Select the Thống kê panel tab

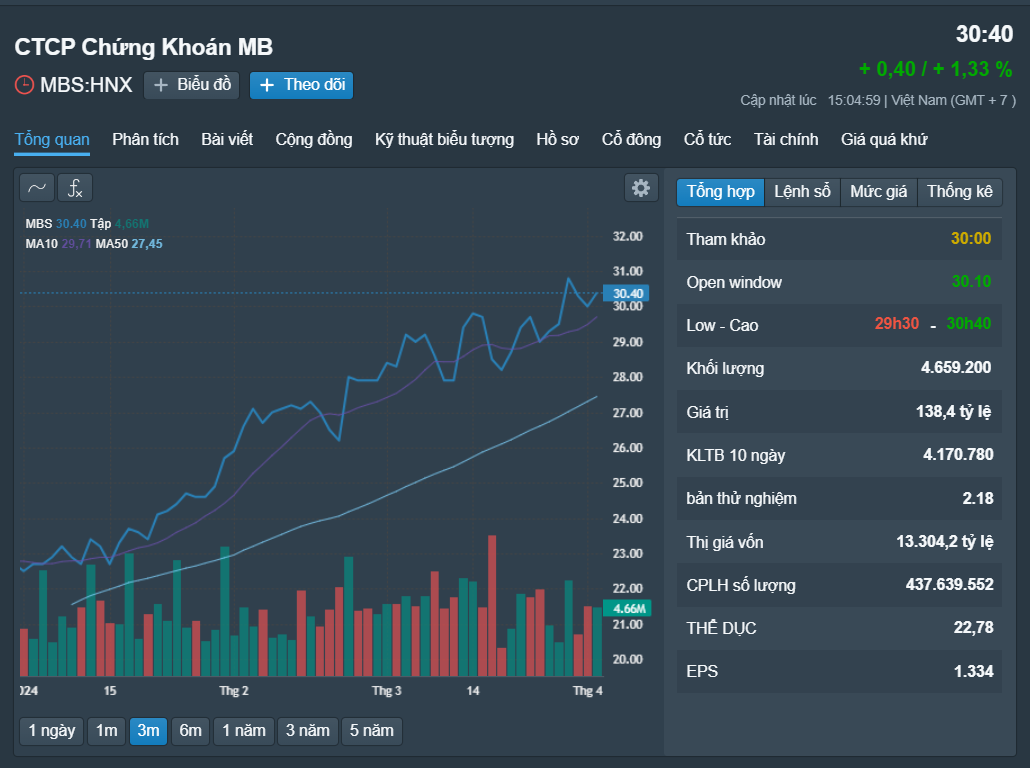pos(959,192)
